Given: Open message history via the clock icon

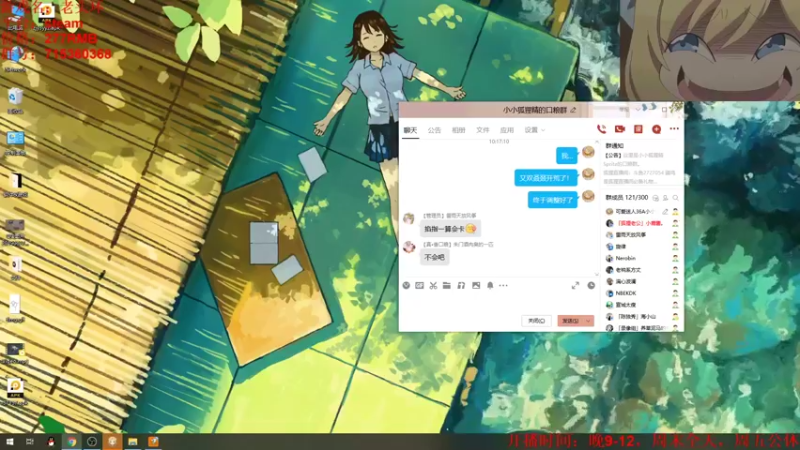Looking at the screenshot, I should pyautogui.click(x=591, y=286).
